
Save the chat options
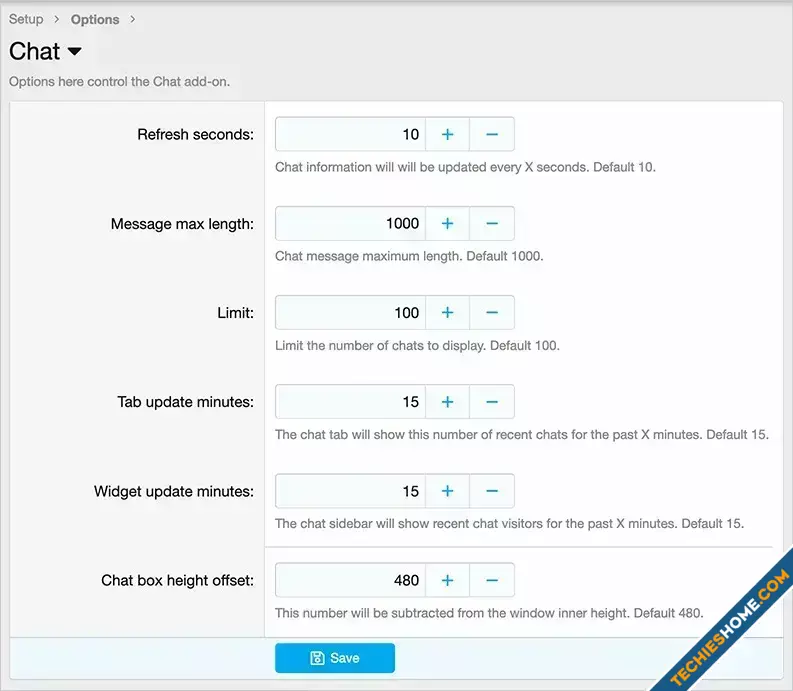pyautogui.click(x=335, y=658)
